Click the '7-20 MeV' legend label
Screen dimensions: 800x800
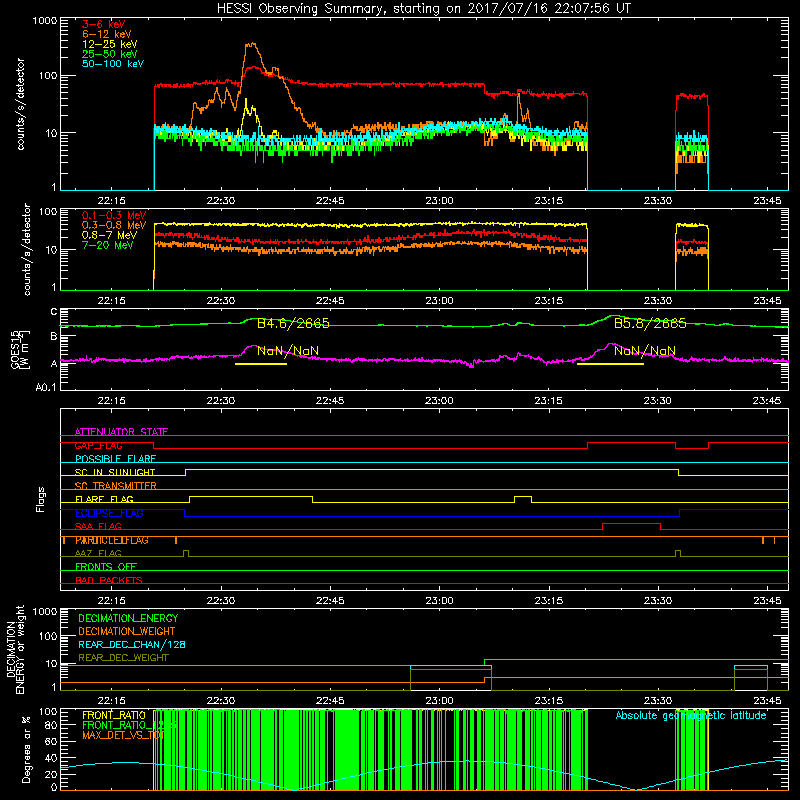coord(108,245)
